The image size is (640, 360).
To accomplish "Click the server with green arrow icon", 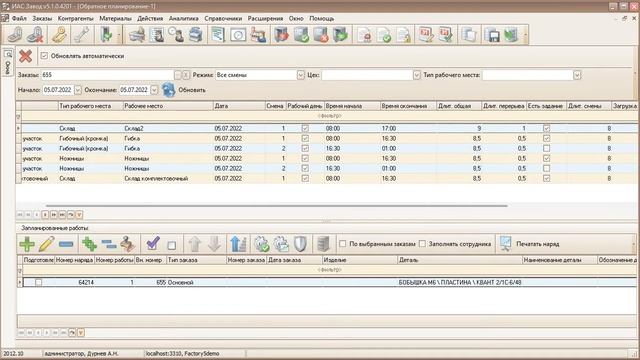I will [x=340, y=35].
